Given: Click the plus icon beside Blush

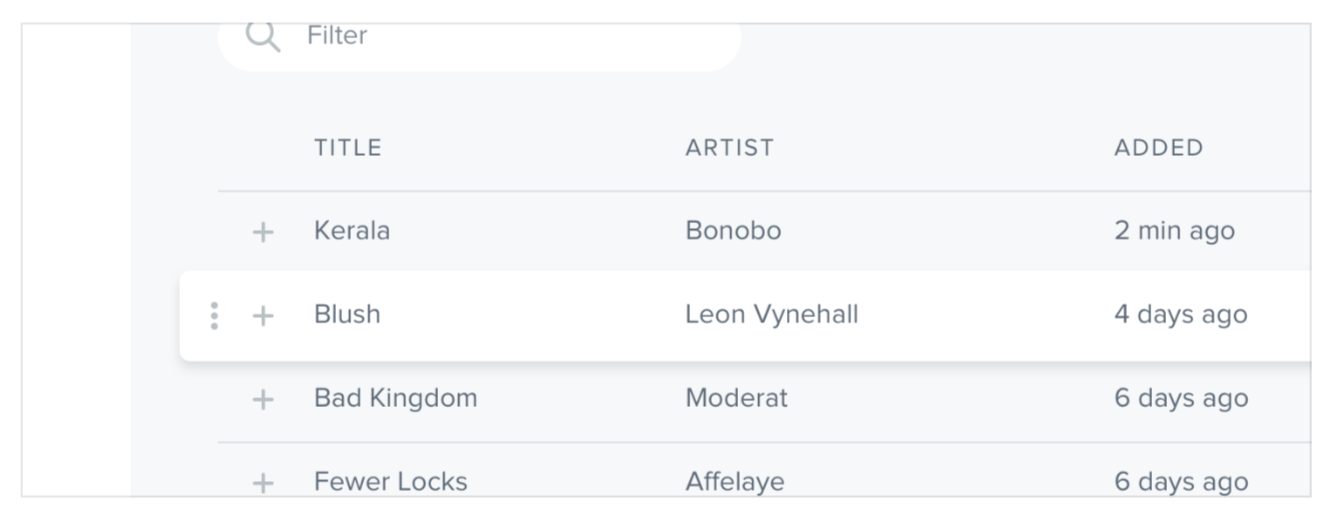Looking at the screenshot, I should (x=262, y=316).
